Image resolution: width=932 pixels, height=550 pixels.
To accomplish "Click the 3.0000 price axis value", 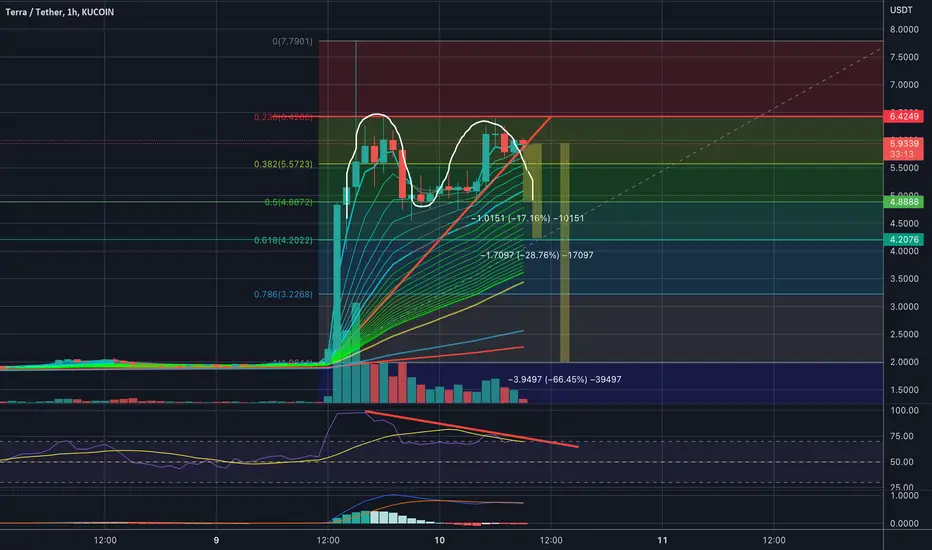I will coord(904,307).
